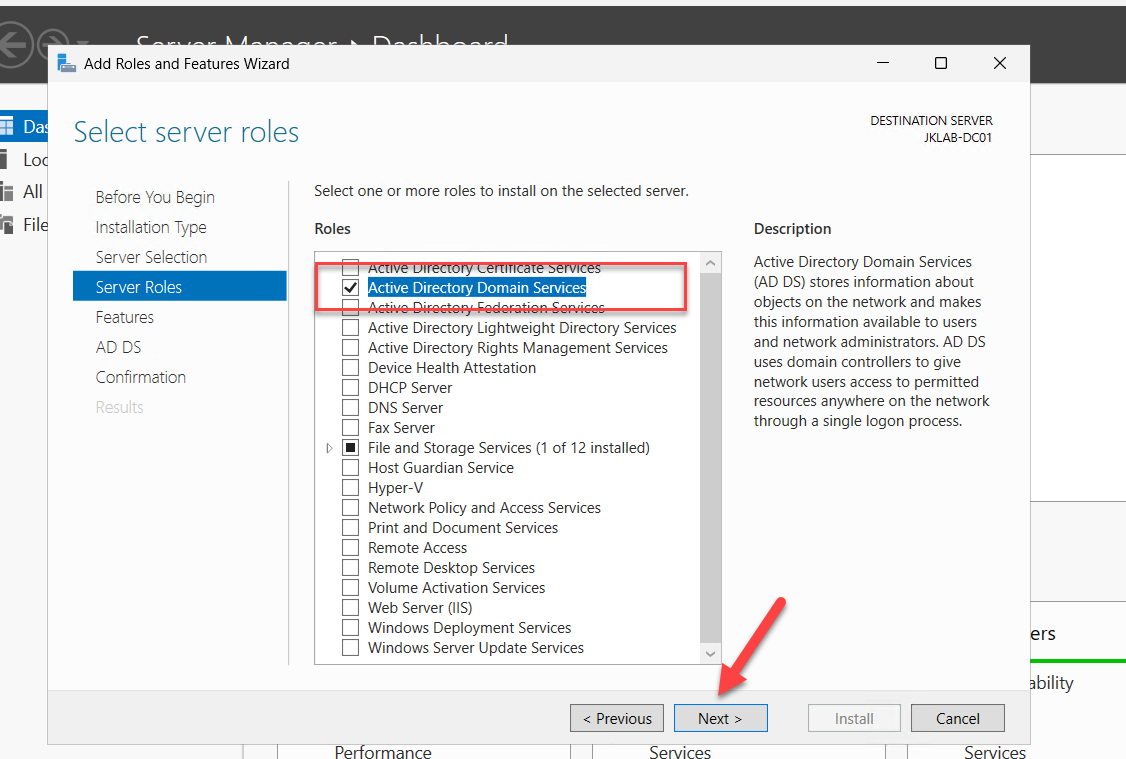Toggle File and Storage Services checkbox
Image resolution: width=1126 pixels, height=759 pixels.
[350, 448]
